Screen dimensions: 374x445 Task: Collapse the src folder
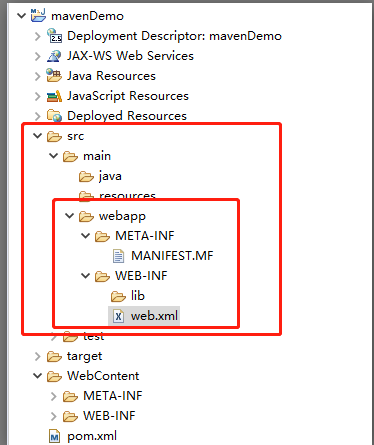pos(38,136)
